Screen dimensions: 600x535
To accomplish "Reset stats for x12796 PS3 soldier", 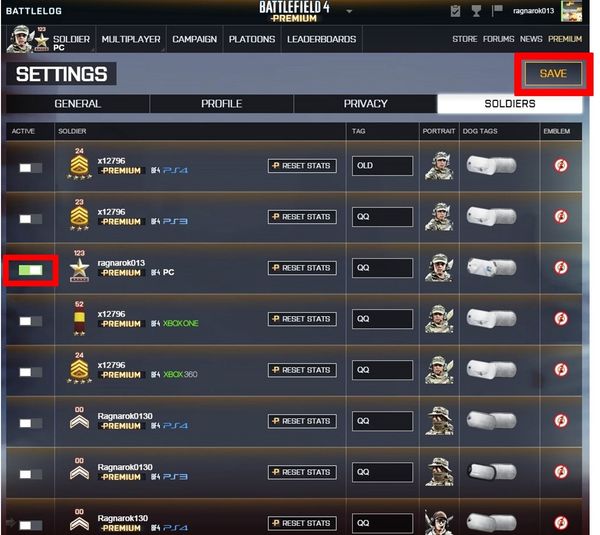I will pyautogui.click(x=302, y=217).
